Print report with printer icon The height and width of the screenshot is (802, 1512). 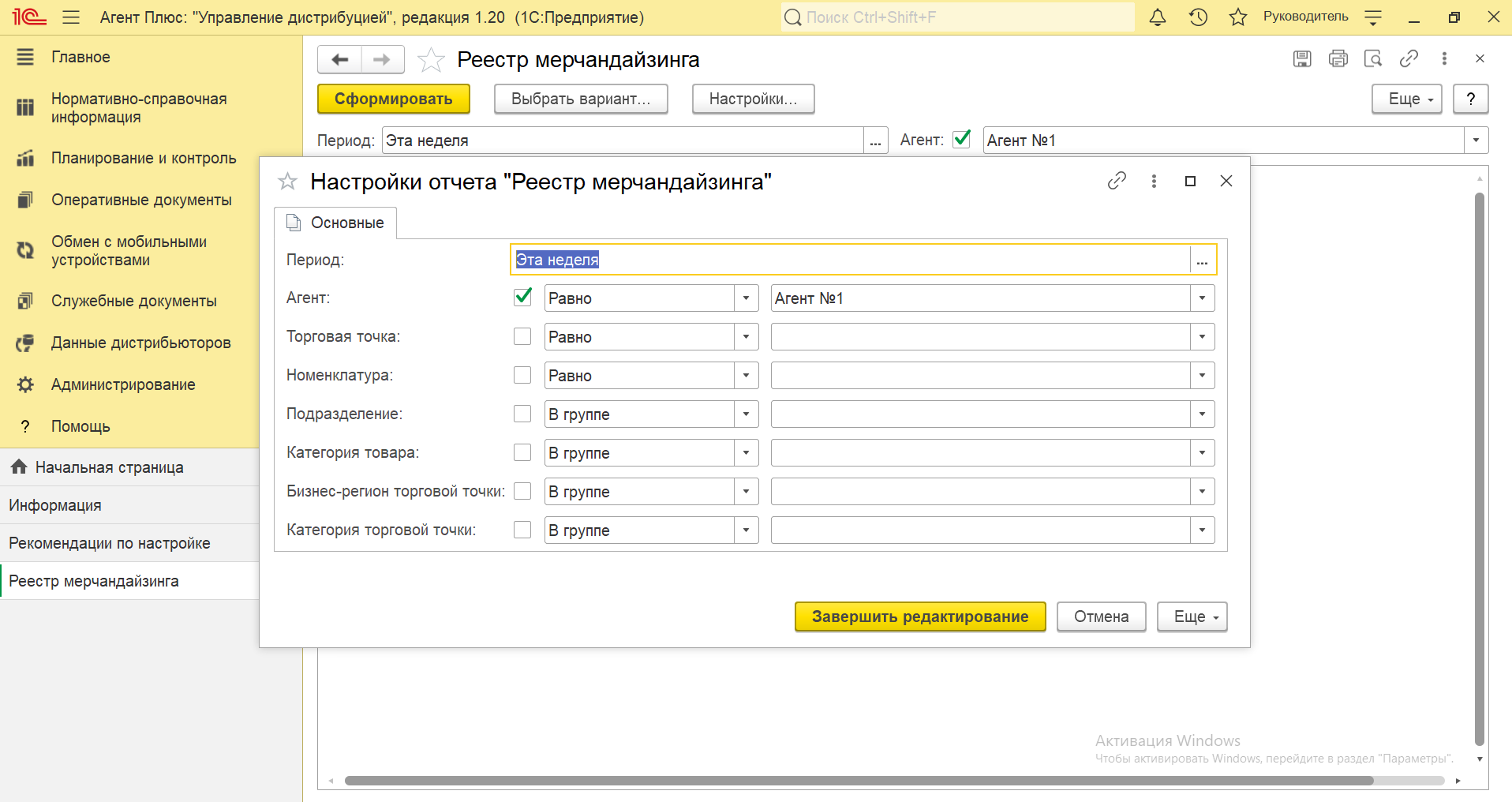tap(1338, 58)
